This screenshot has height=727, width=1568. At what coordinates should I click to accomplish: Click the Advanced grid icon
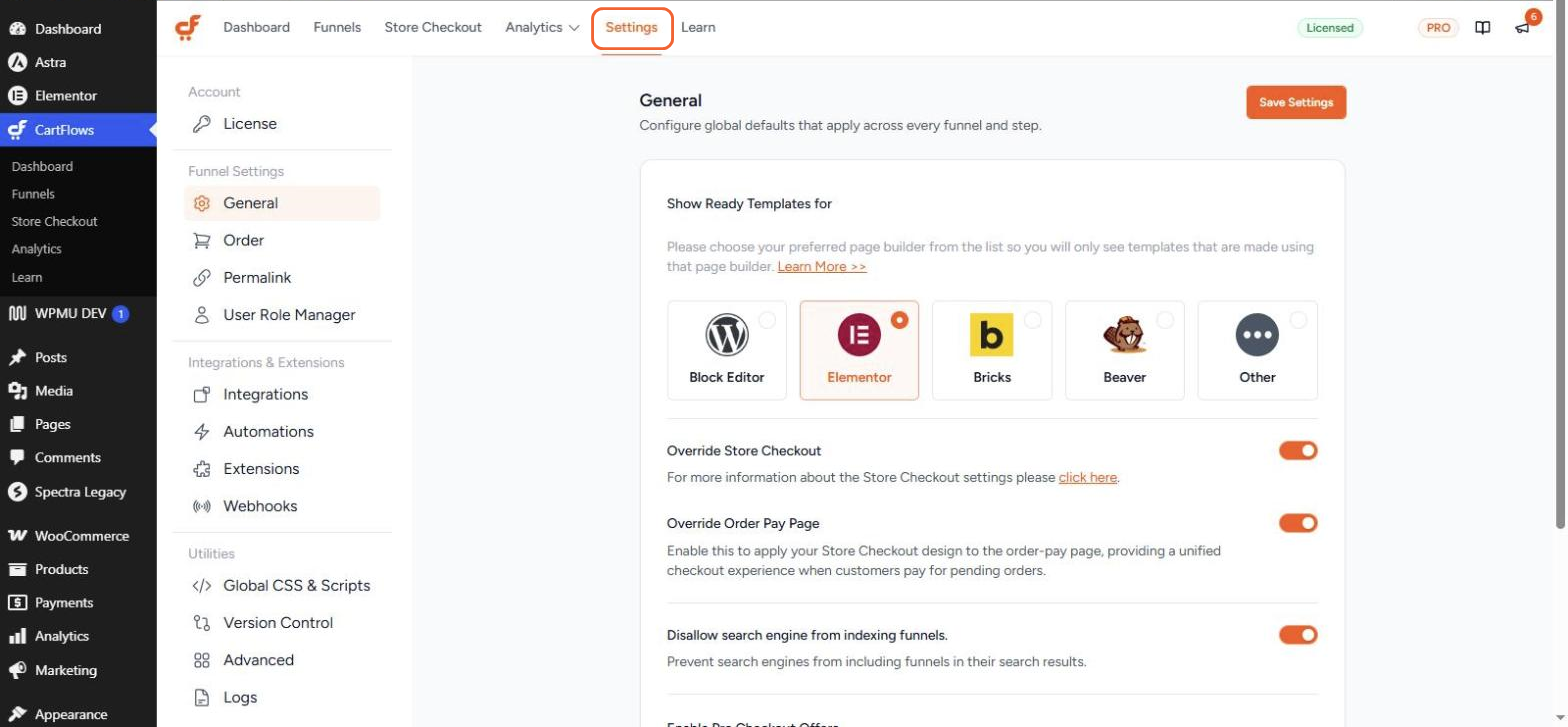pos(202,660)
